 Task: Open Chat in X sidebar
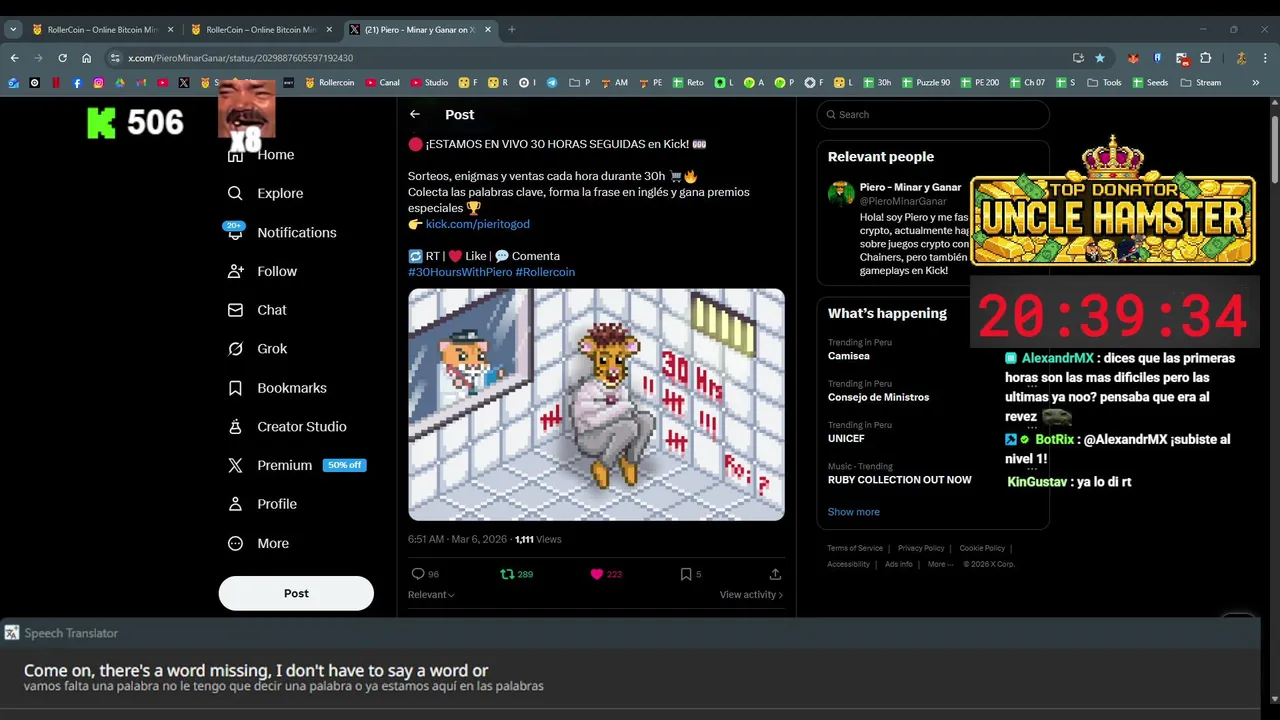coord(257,310)
